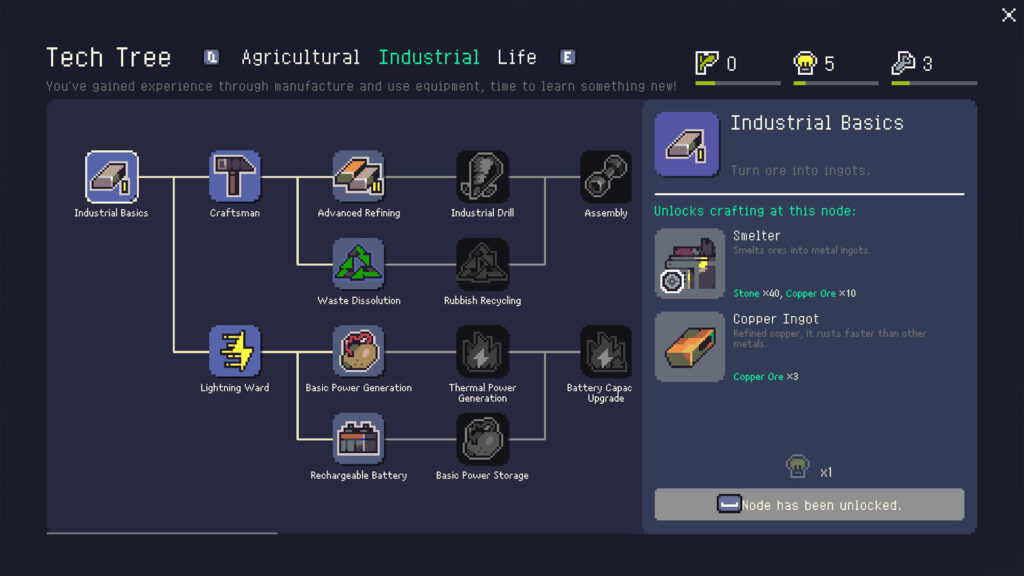This screenshot has height=576, width=1024.
Task: Select the Basic Power Storage node
Action: (482, 439)
